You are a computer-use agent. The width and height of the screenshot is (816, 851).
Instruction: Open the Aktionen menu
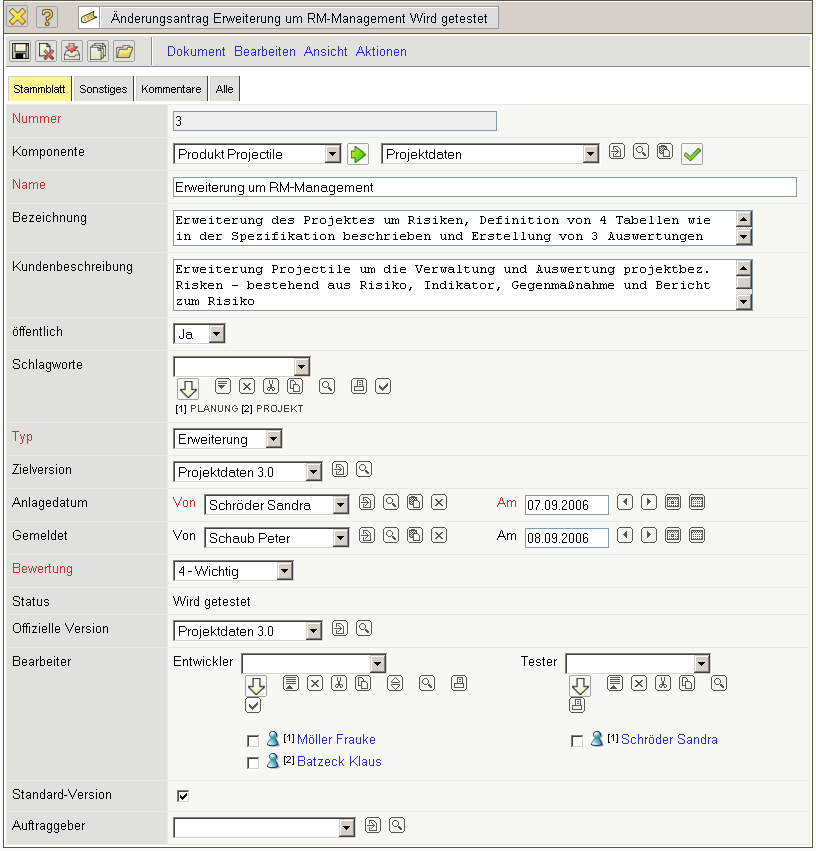[381, 51]
